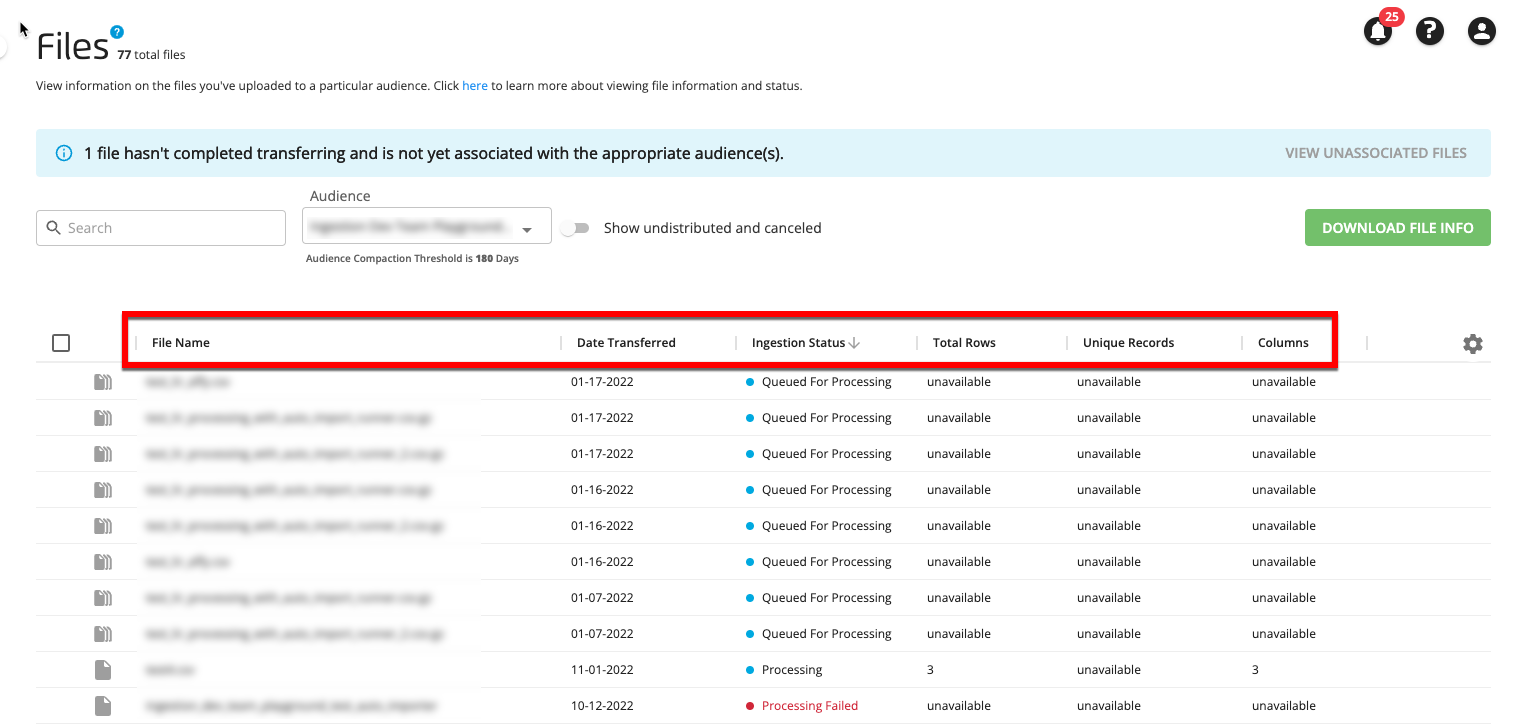Click into the Search input field

(161, 228)
